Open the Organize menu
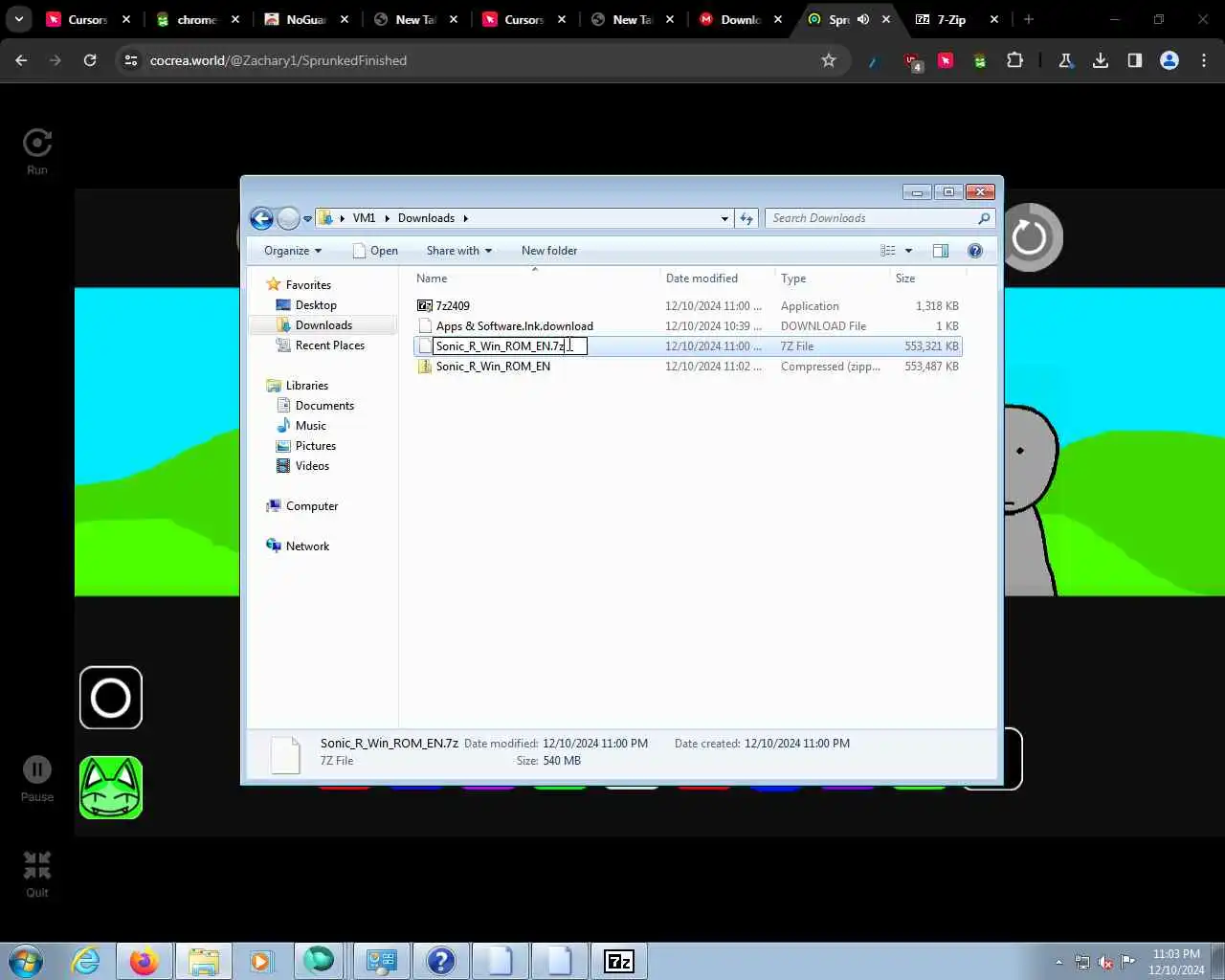Image resolution: width=1225 pixels, height=980 pixels. (293, 251)
